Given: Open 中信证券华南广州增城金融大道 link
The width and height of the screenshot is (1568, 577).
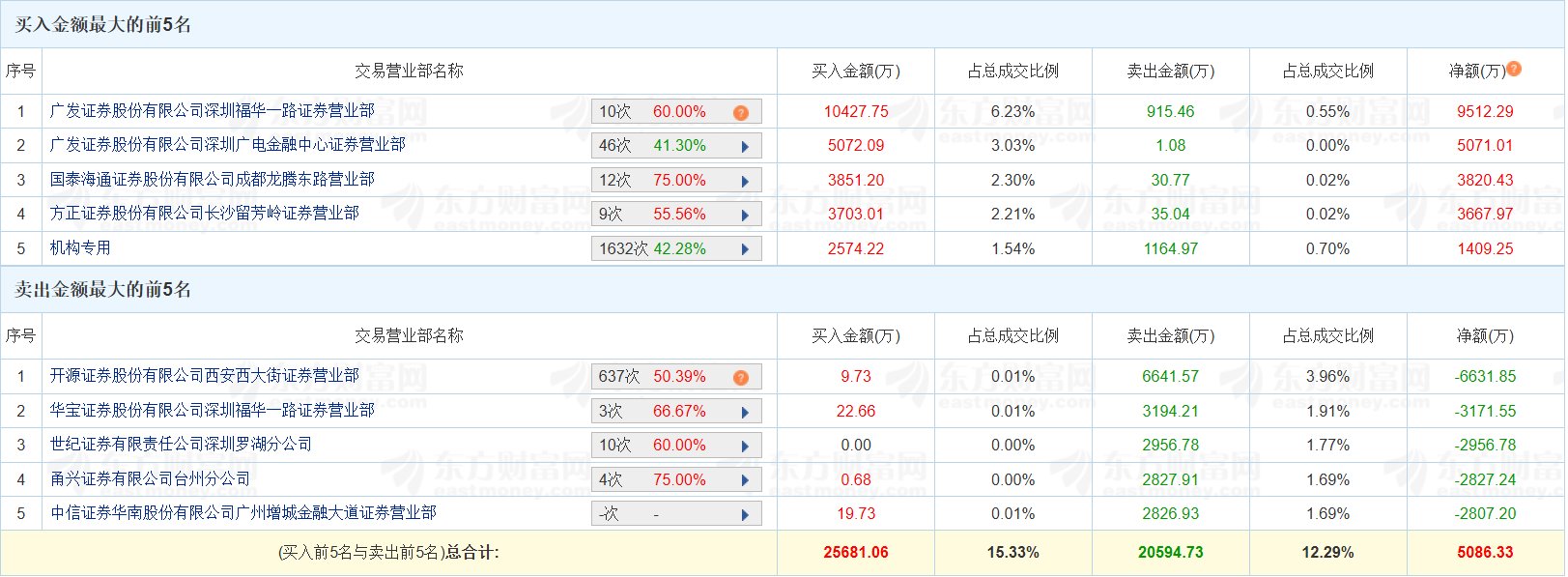Looking at the screenshot, I should pos(243,513).
